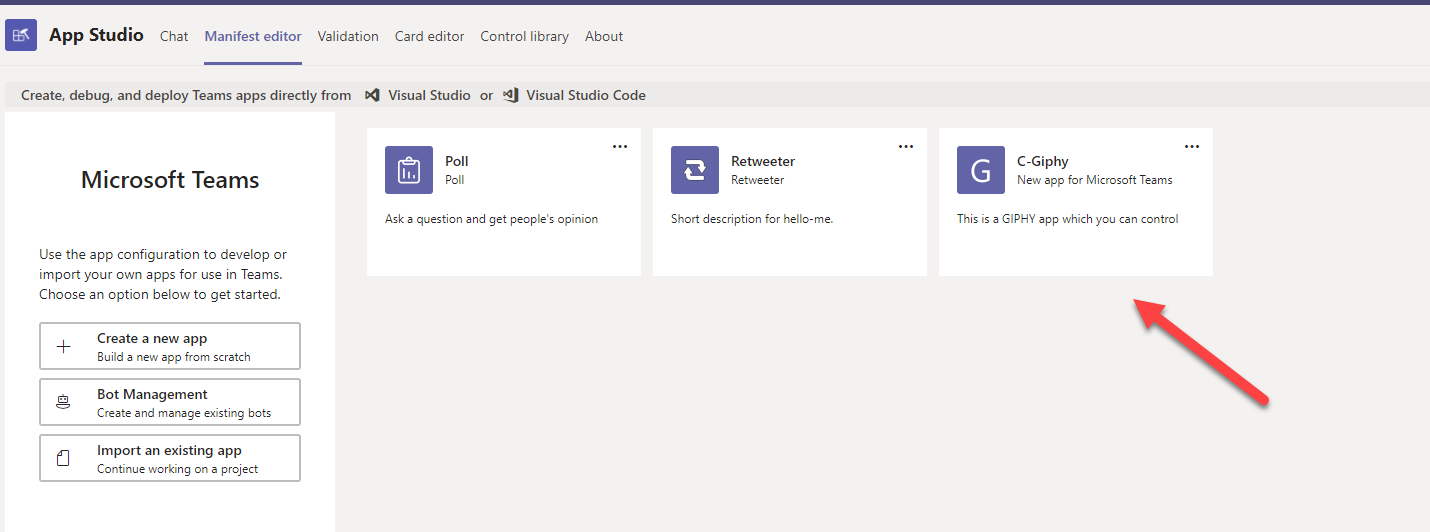Click 'Build a new app from scratch' text

coord(174,357)
